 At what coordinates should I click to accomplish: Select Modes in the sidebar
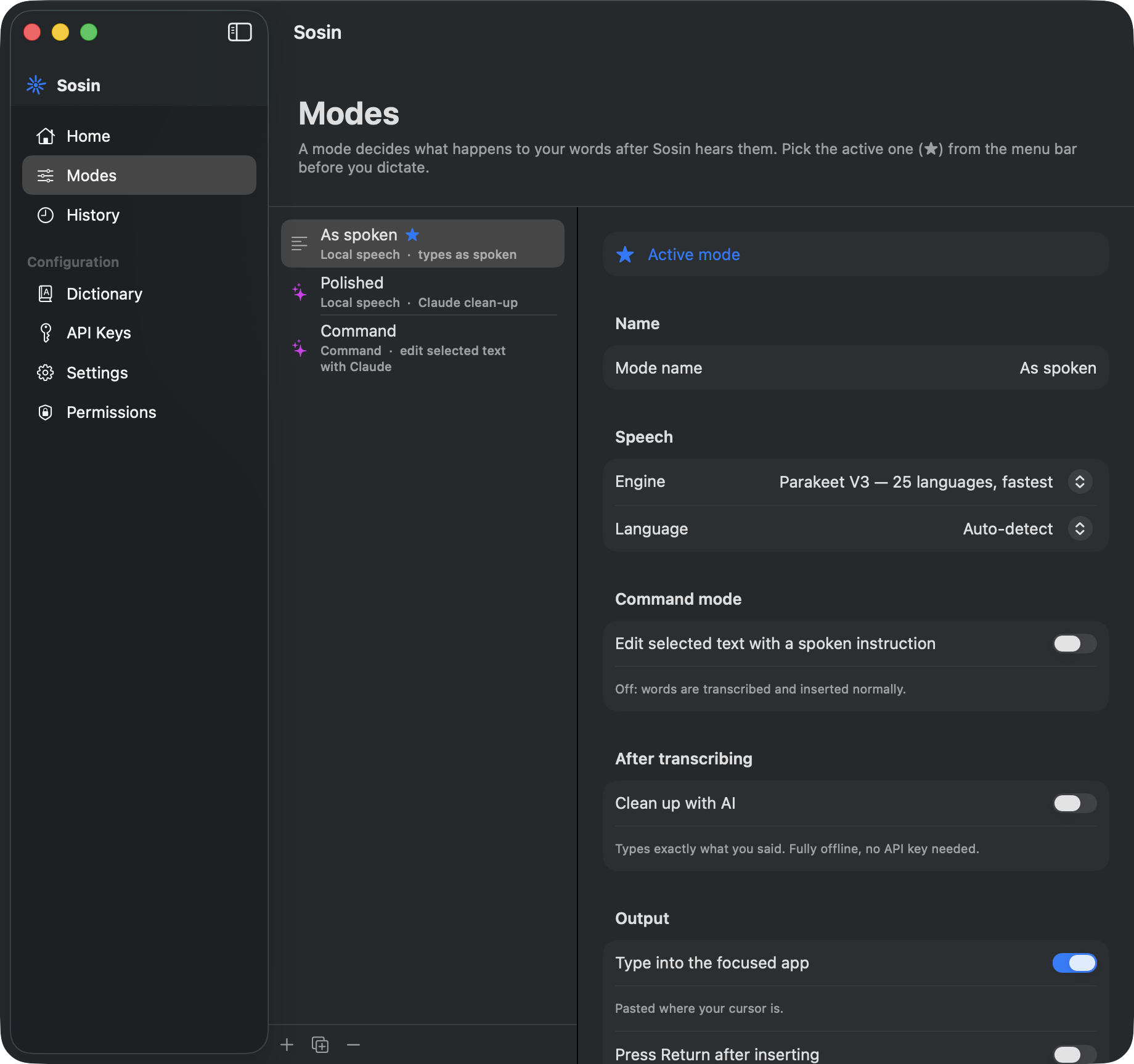[139, 176]
